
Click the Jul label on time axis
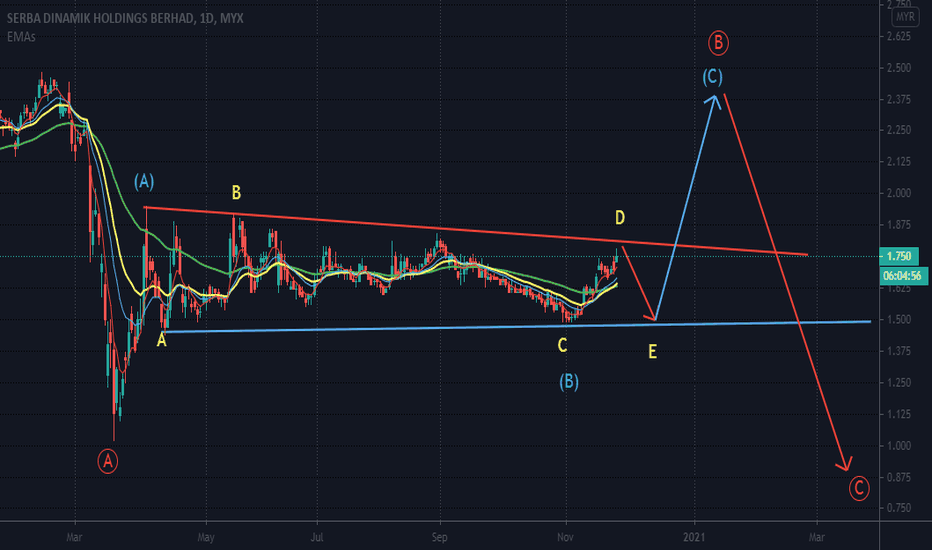pyautogui.click(x=317, y=538)
